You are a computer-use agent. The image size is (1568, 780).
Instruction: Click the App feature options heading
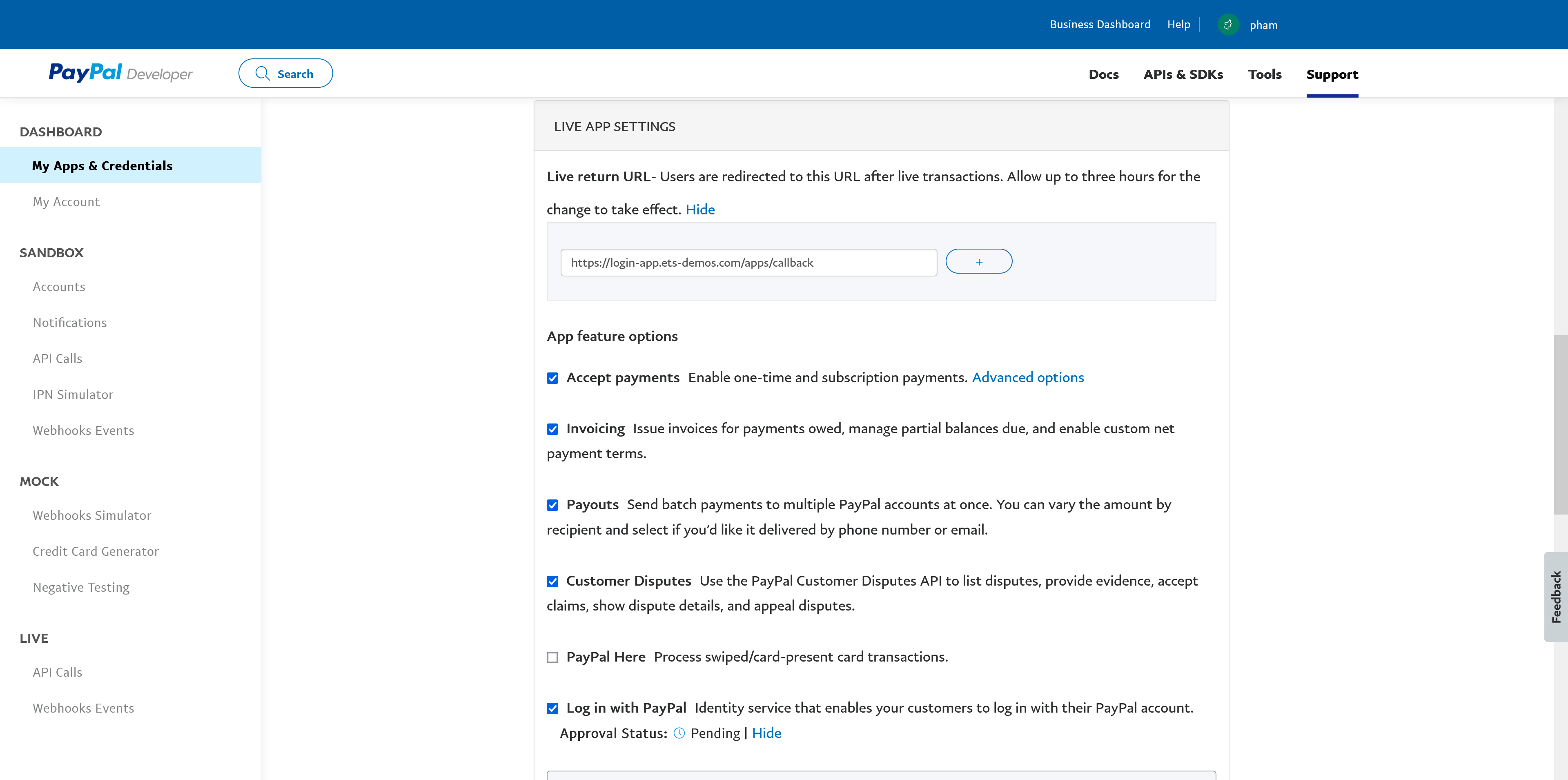(612, 336)
